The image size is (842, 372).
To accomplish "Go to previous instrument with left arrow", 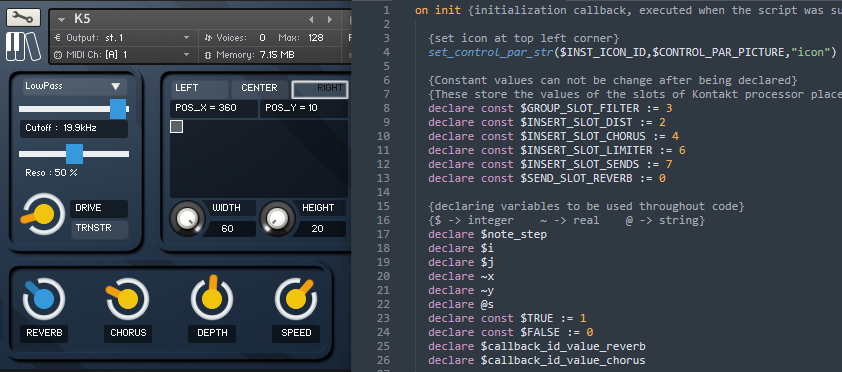I will (310, 19).
